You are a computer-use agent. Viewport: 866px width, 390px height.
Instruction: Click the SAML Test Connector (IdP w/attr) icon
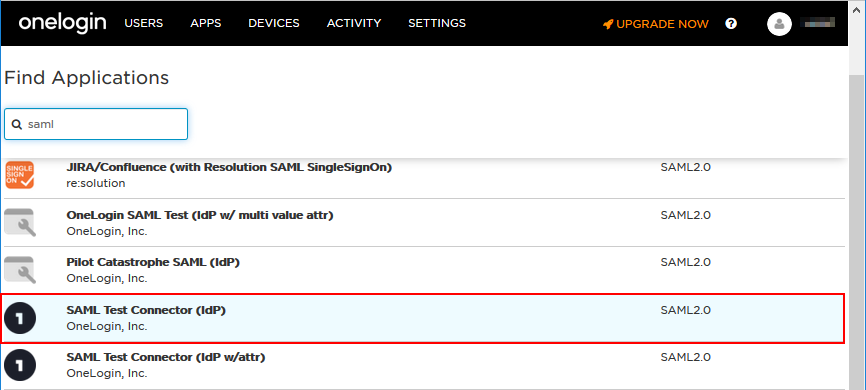pyautogui.click(x=20, y=365)
